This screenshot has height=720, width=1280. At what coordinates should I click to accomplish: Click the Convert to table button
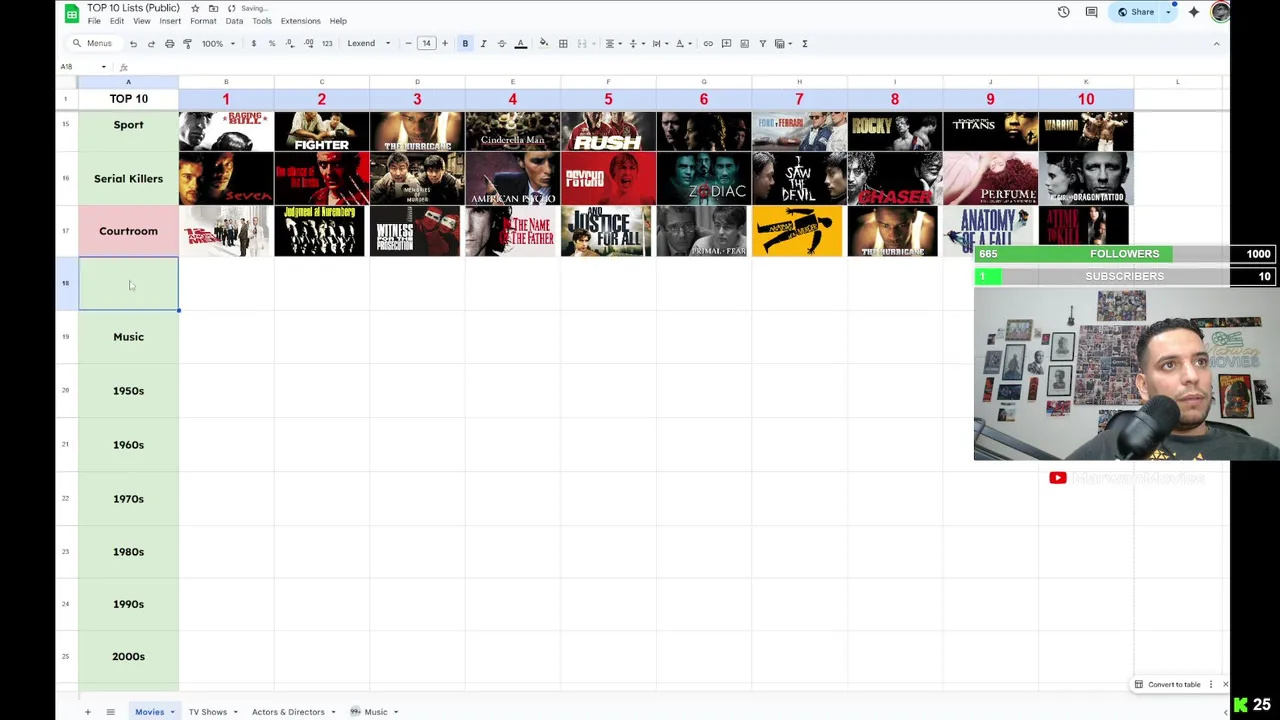click(1167, 684)
